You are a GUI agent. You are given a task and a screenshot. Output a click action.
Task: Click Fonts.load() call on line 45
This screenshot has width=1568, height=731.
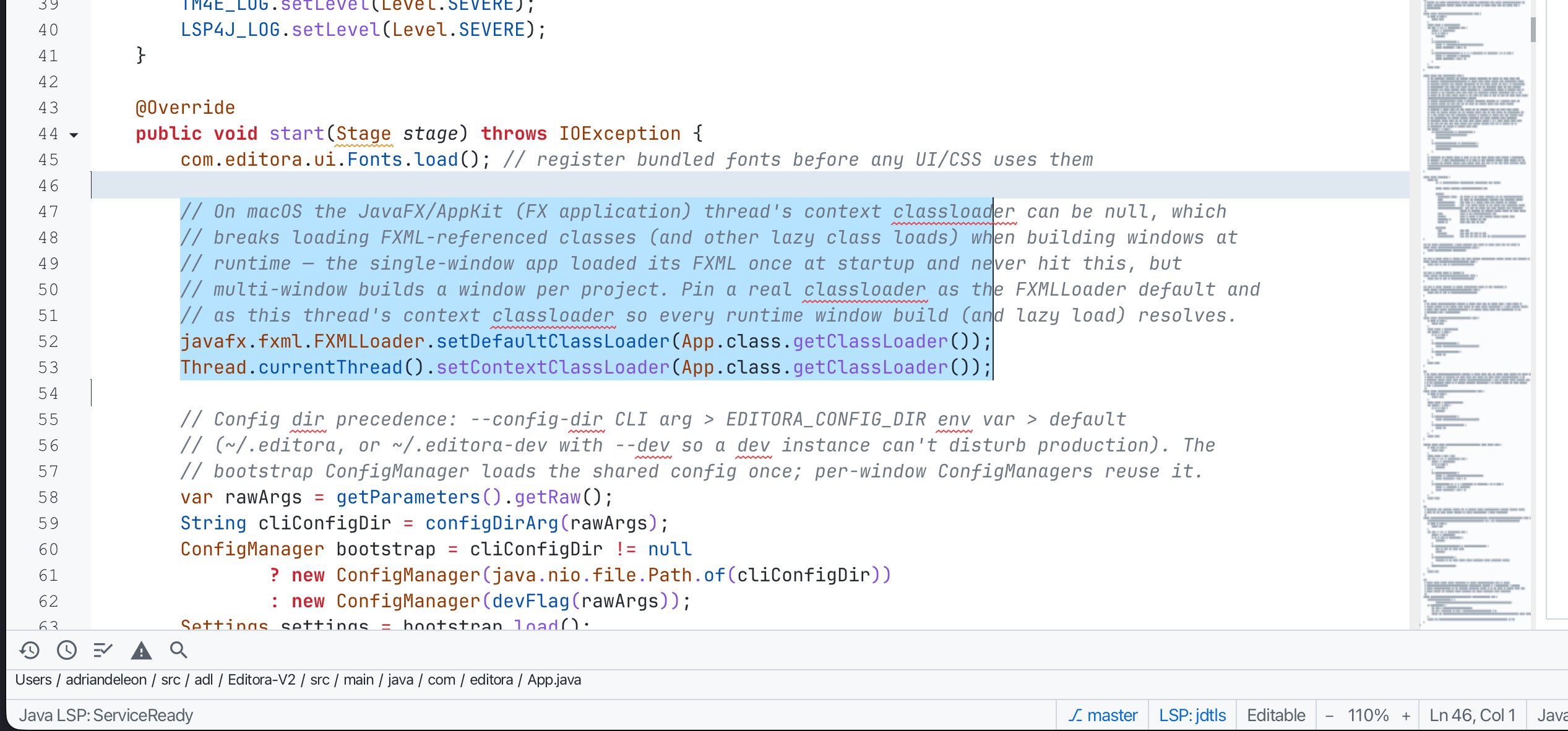click(414, 160)
